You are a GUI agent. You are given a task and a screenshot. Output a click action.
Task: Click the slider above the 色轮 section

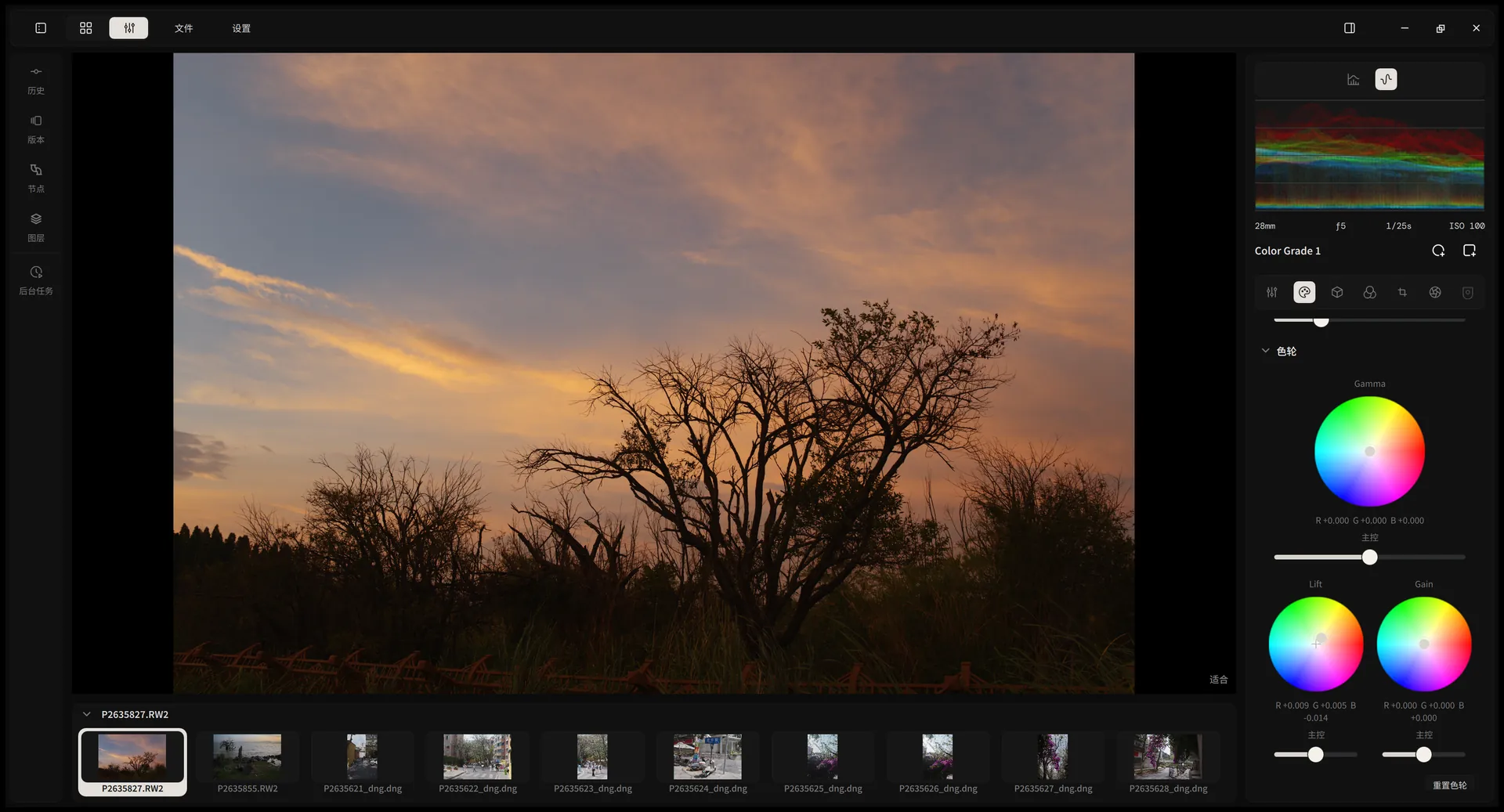click(x=1369, y=320)
